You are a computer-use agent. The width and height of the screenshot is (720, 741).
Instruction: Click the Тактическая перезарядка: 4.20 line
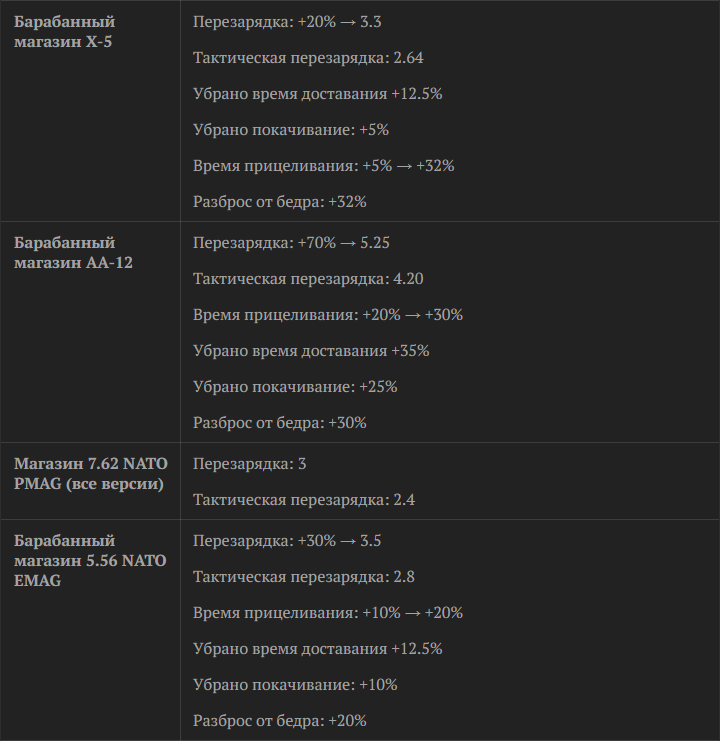click(x=308, y=279)
